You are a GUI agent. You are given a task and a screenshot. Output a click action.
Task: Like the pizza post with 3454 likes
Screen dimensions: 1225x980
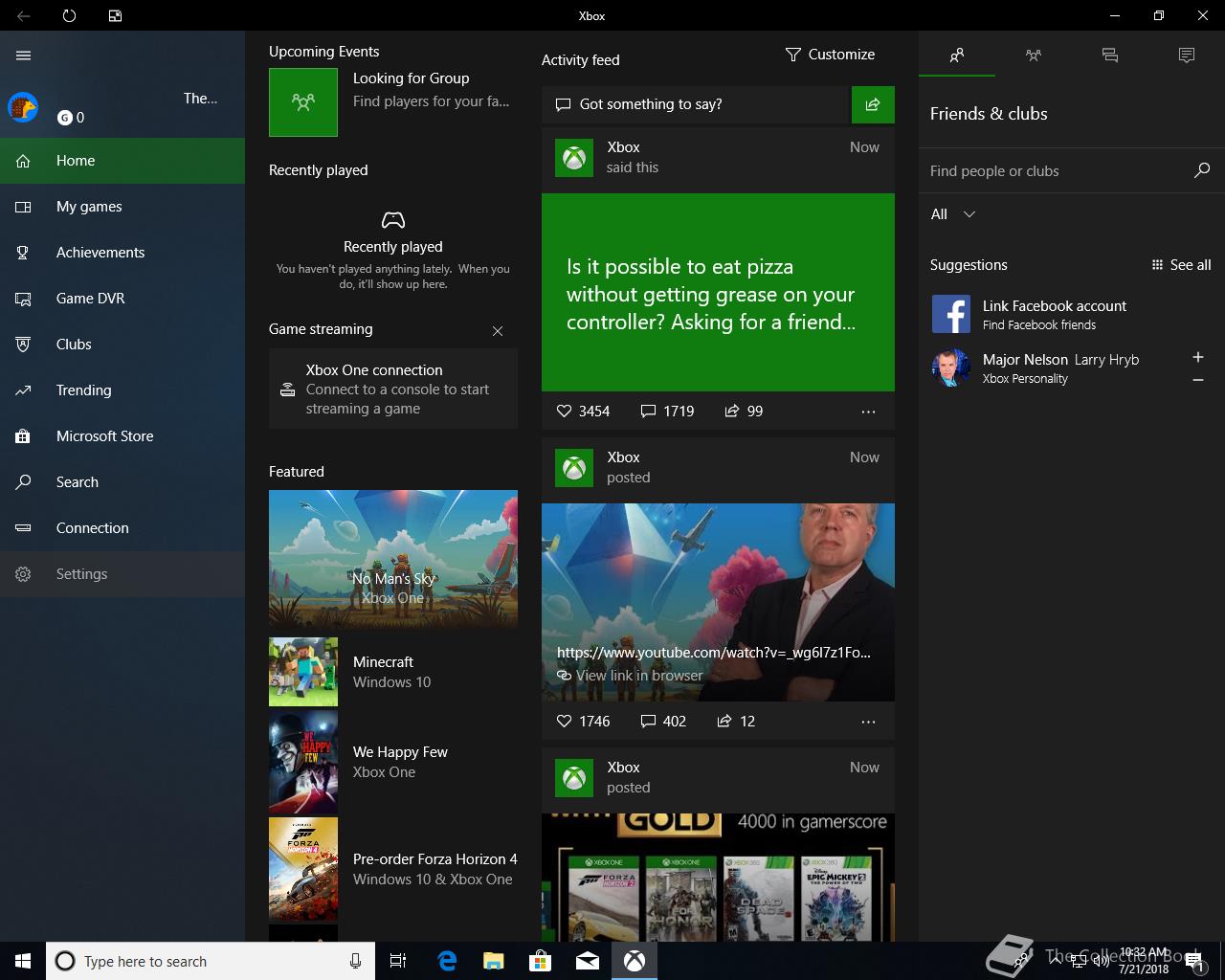583,412
